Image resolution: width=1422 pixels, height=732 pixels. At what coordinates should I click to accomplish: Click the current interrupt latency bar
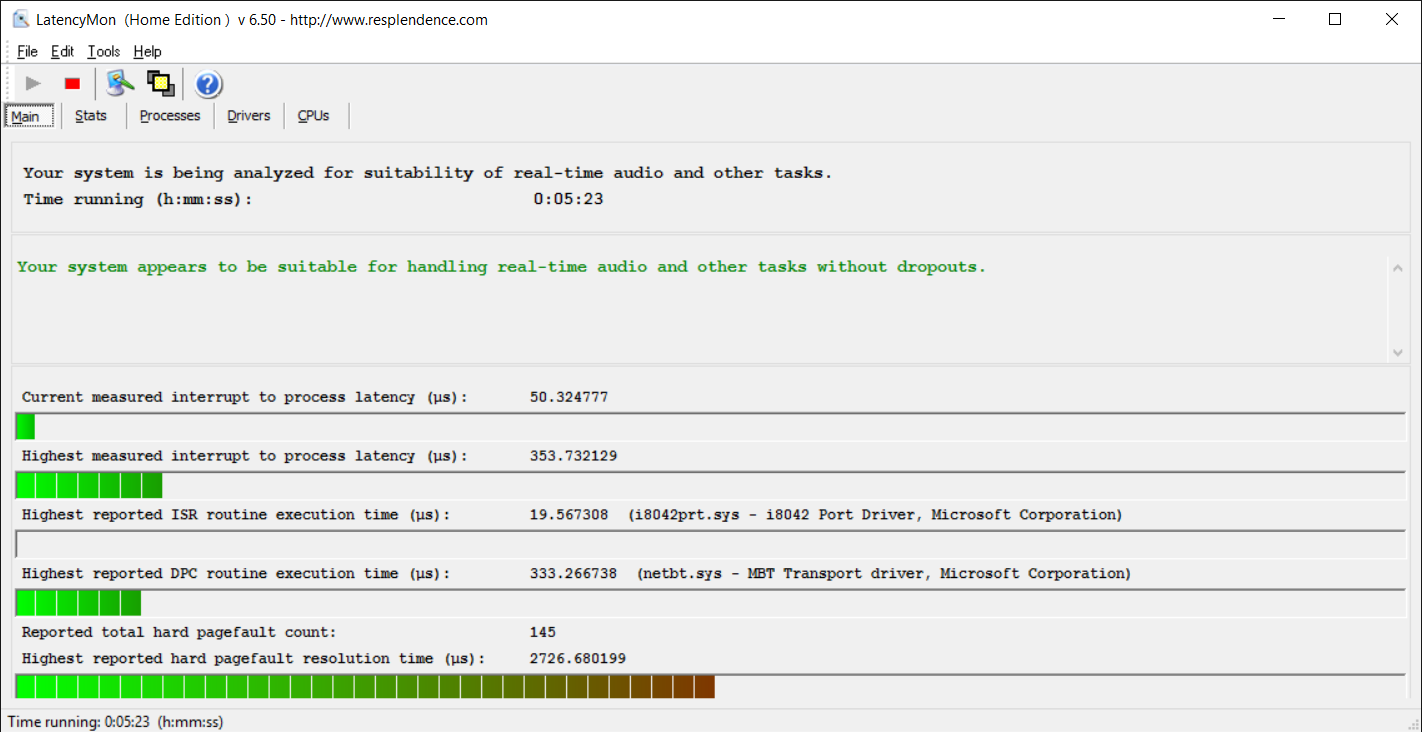[x=710, y=426]
